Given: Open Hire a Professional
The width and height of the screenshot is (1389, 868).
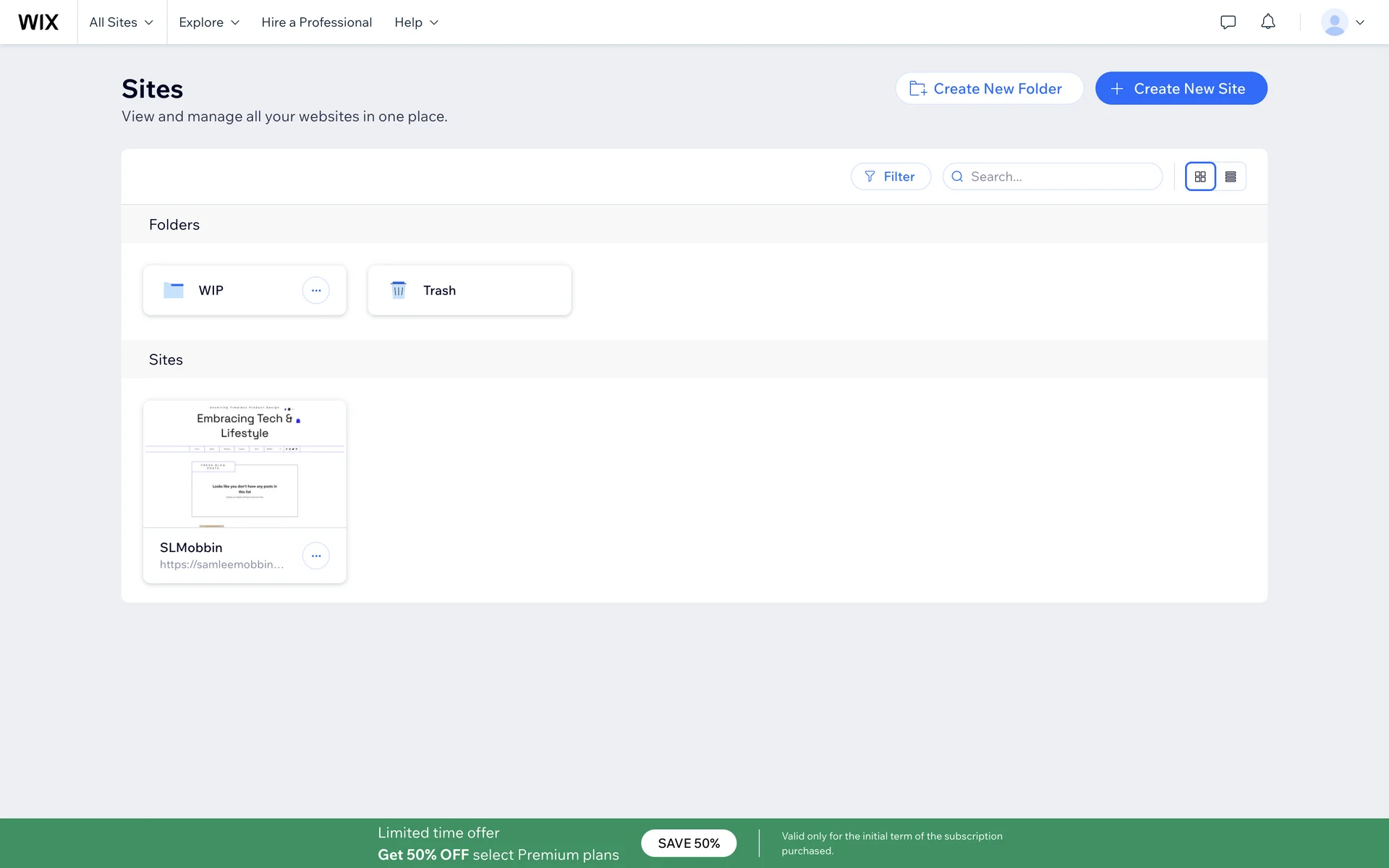Looking at the screenshot, I should tap(316, 22).
